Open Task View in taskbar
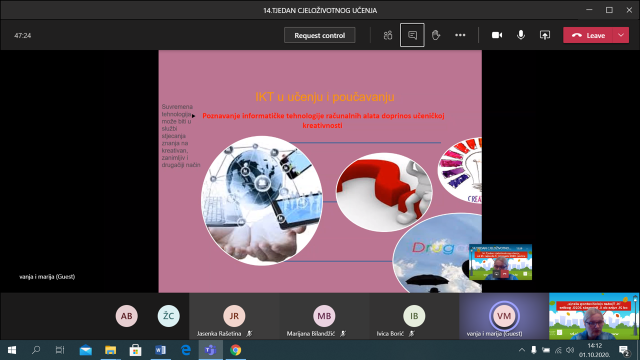Viewport: 640px width, 360px height. point(60,350)
